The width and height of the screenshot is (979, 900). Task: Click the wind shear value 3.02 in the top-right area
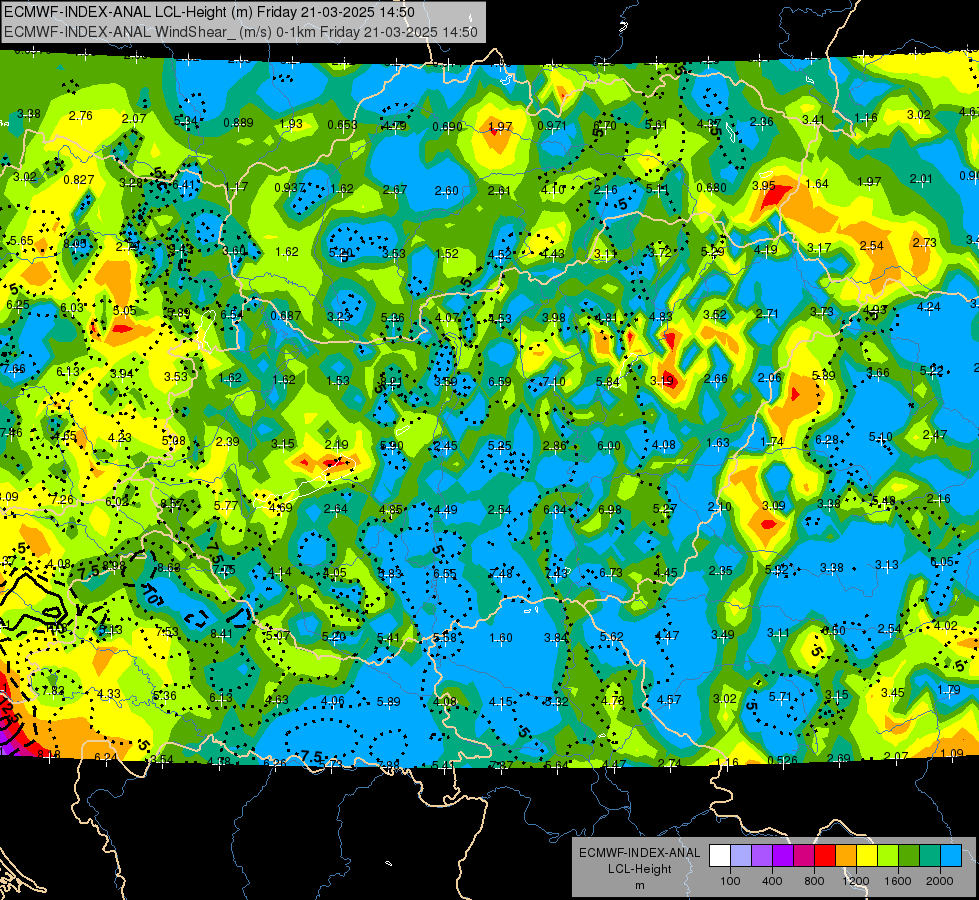point(918,115)
